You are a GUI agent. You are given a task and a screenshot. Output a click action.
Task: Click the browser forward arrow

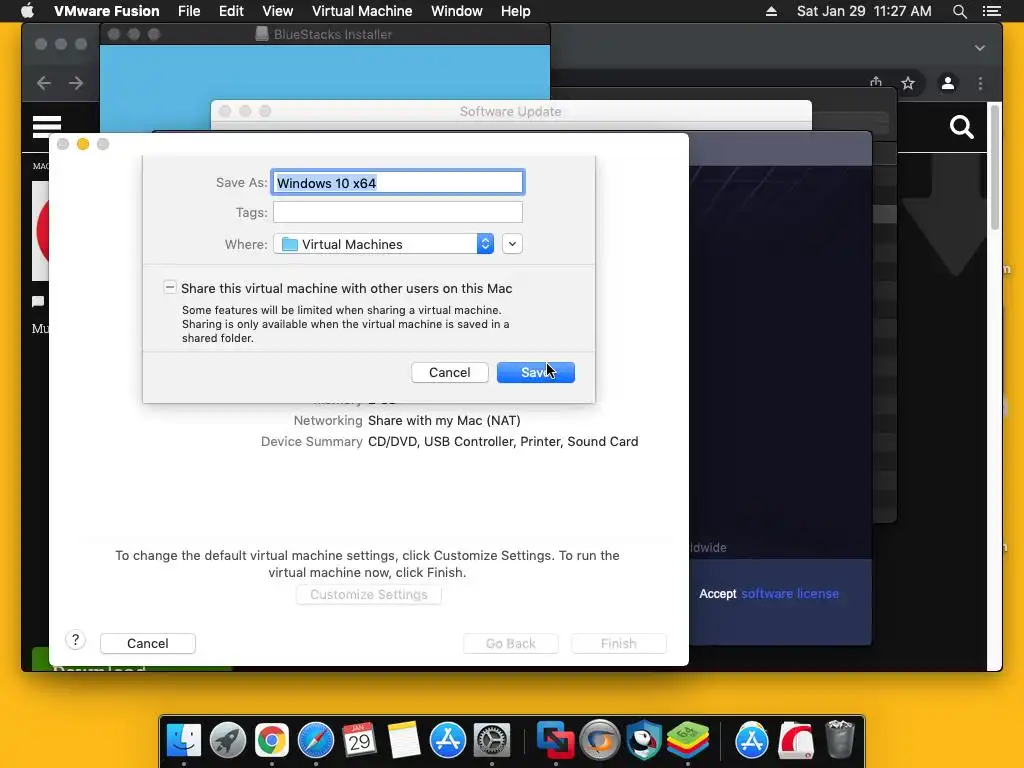(76, 83)
